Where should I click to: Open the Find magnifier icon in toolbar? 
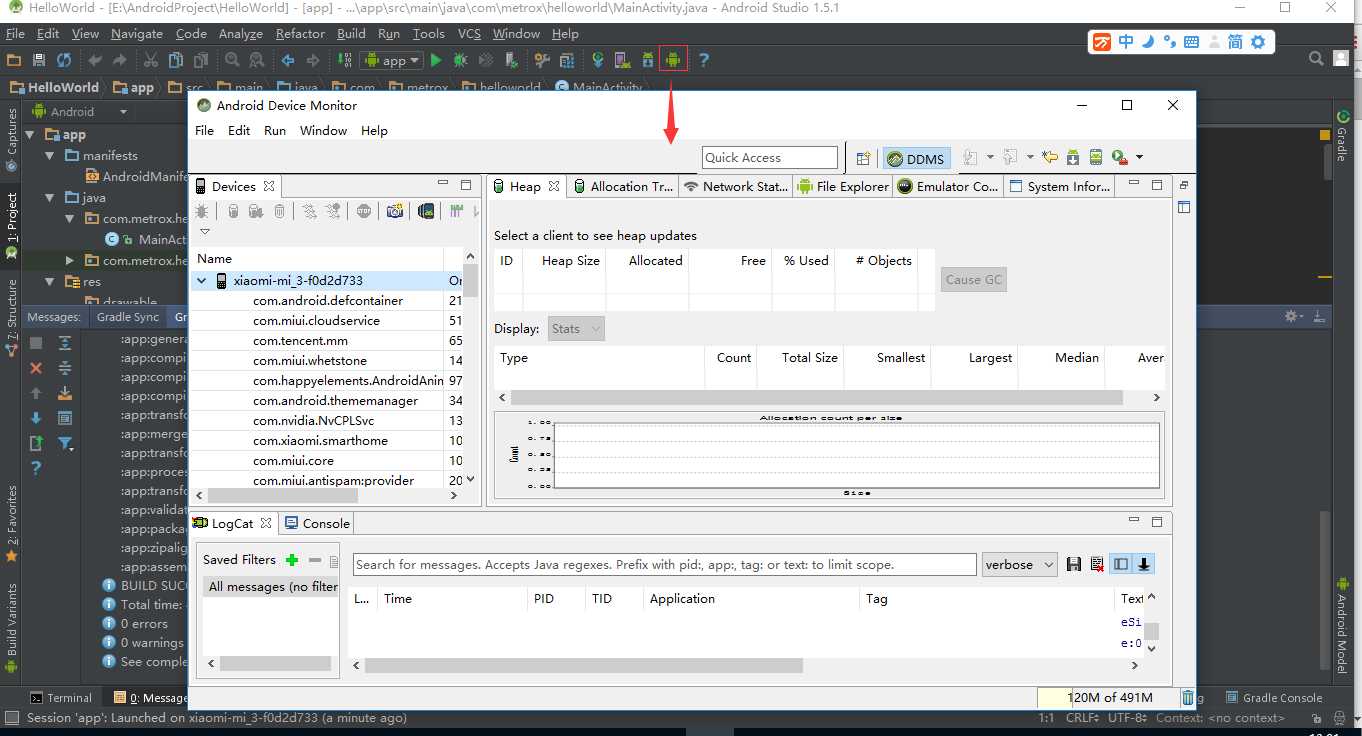(232, 60)
